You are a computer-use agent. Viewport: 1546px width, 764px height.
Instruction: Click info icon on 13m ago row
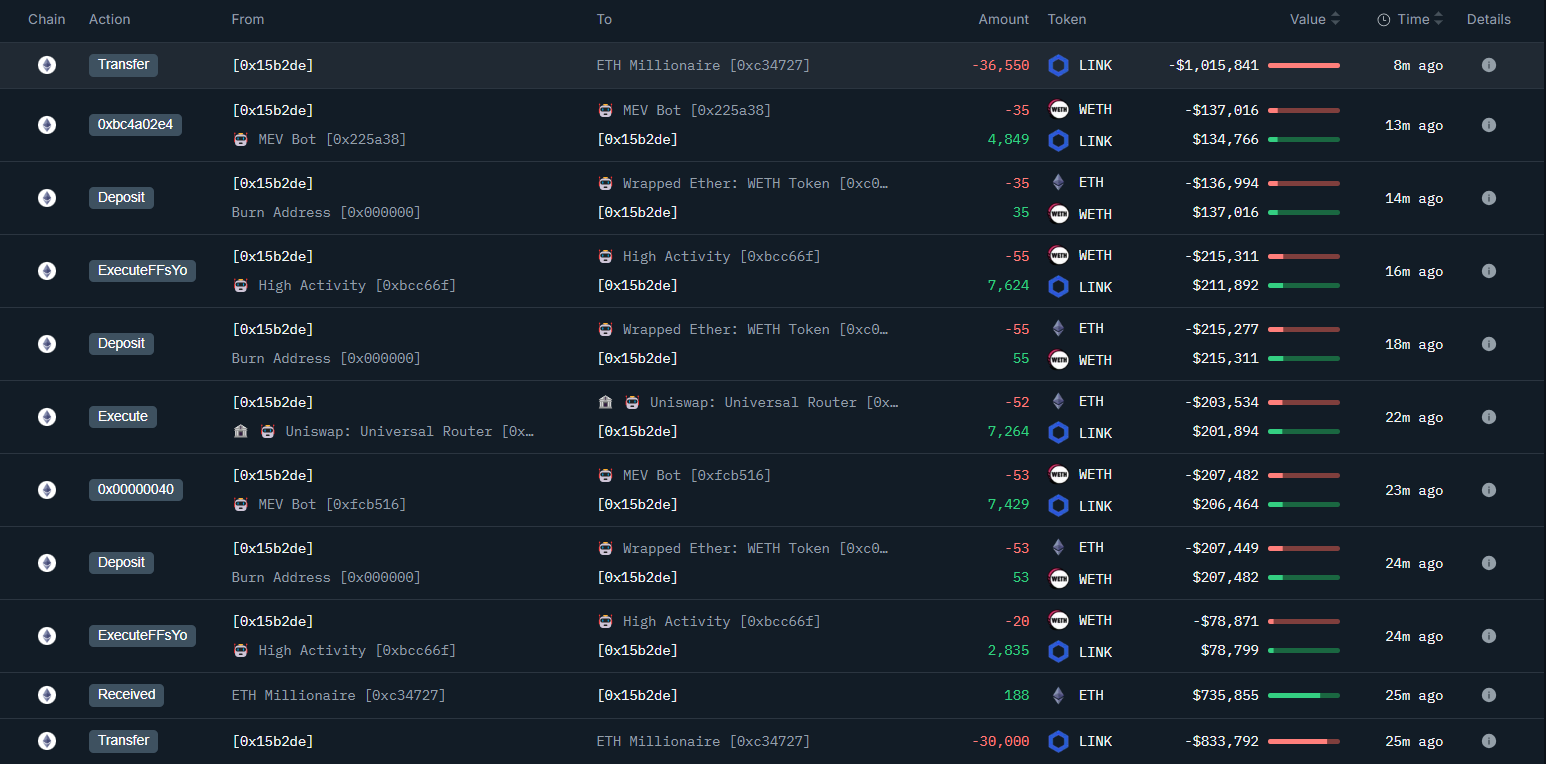1488,125
